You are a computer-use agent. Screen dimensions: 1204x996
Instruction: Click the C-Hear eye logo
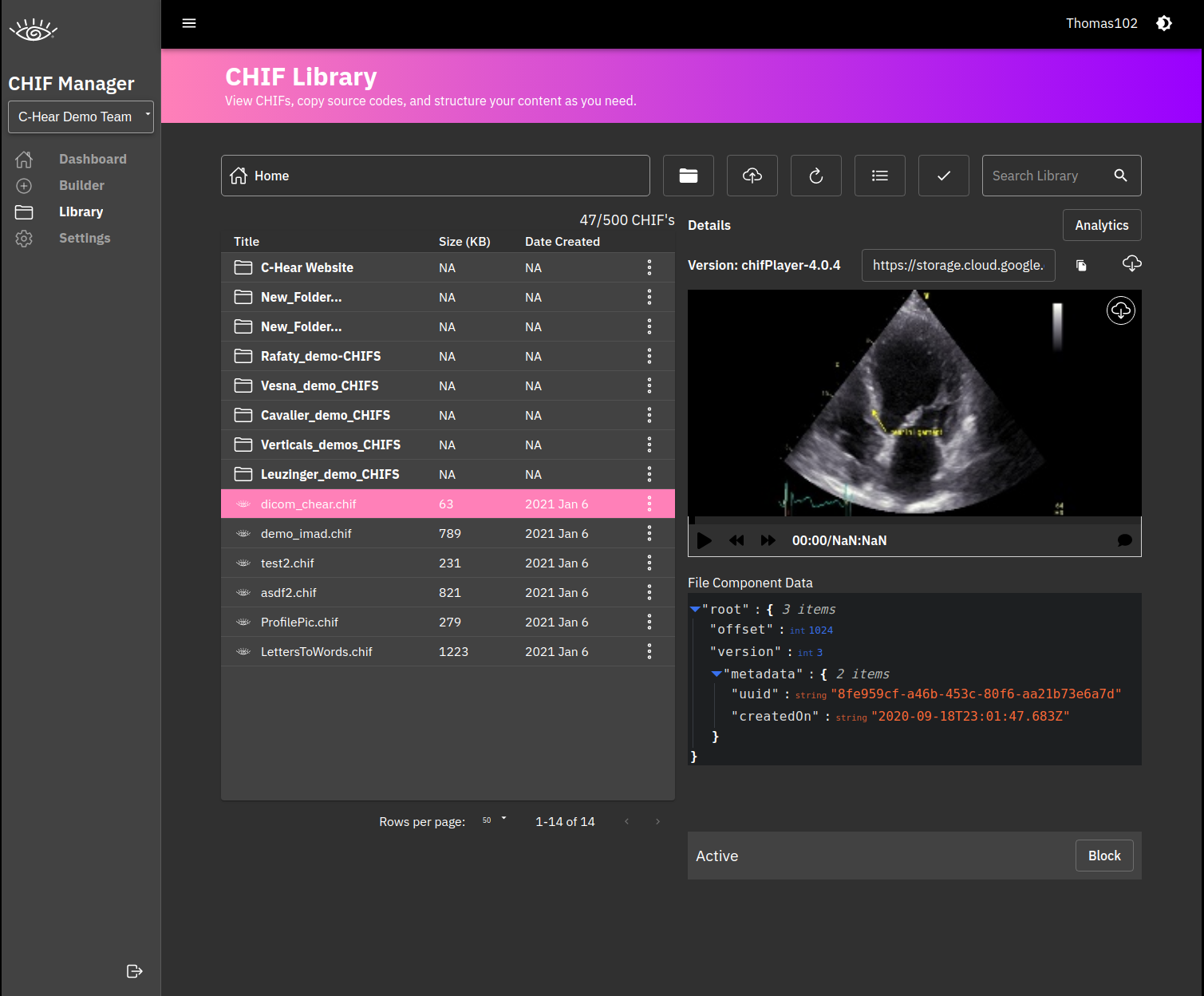tap(34, 30)
